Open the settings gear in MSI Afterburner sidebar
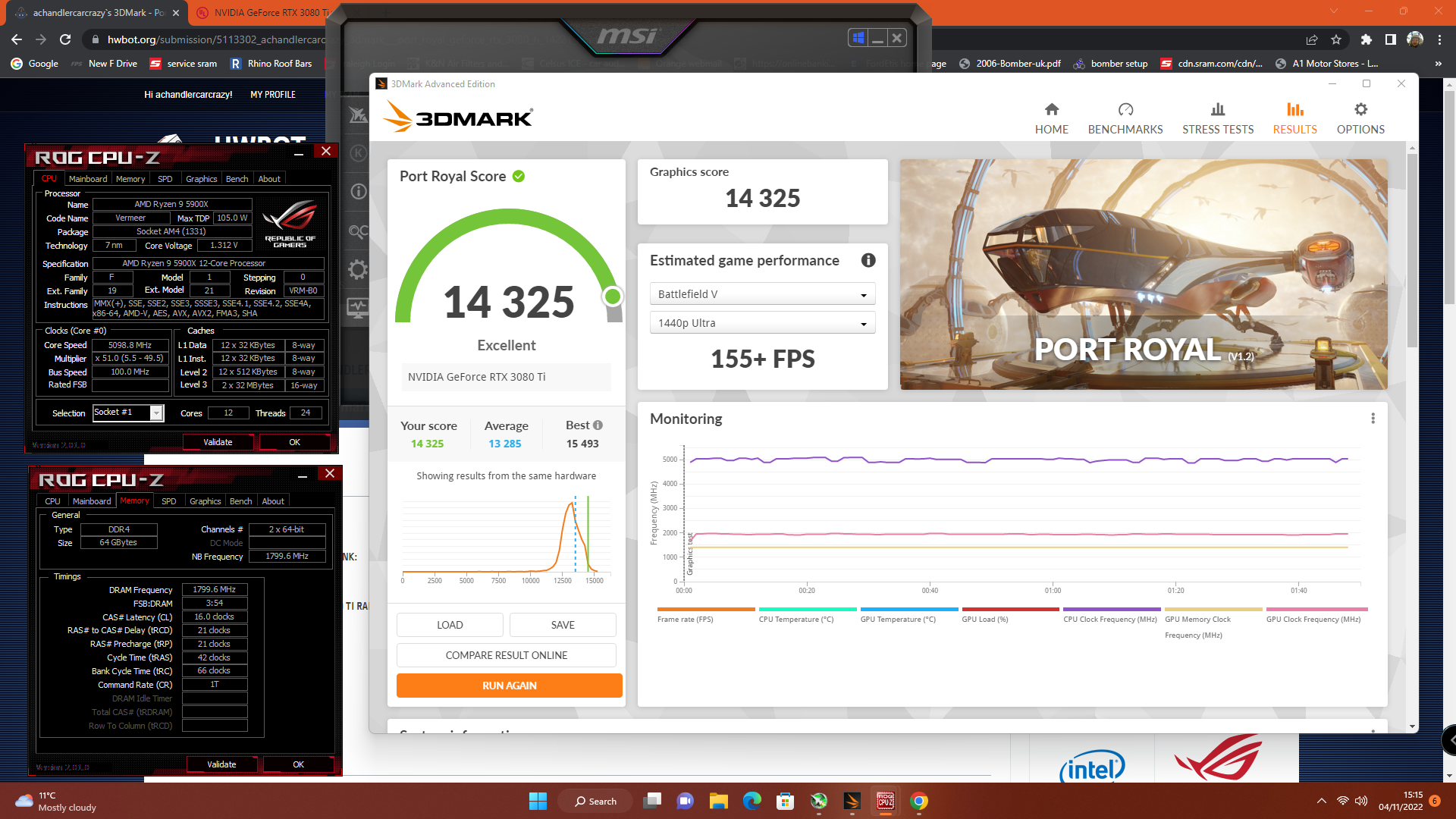Screen dimensions: 1456x819 tap(358, 270)
